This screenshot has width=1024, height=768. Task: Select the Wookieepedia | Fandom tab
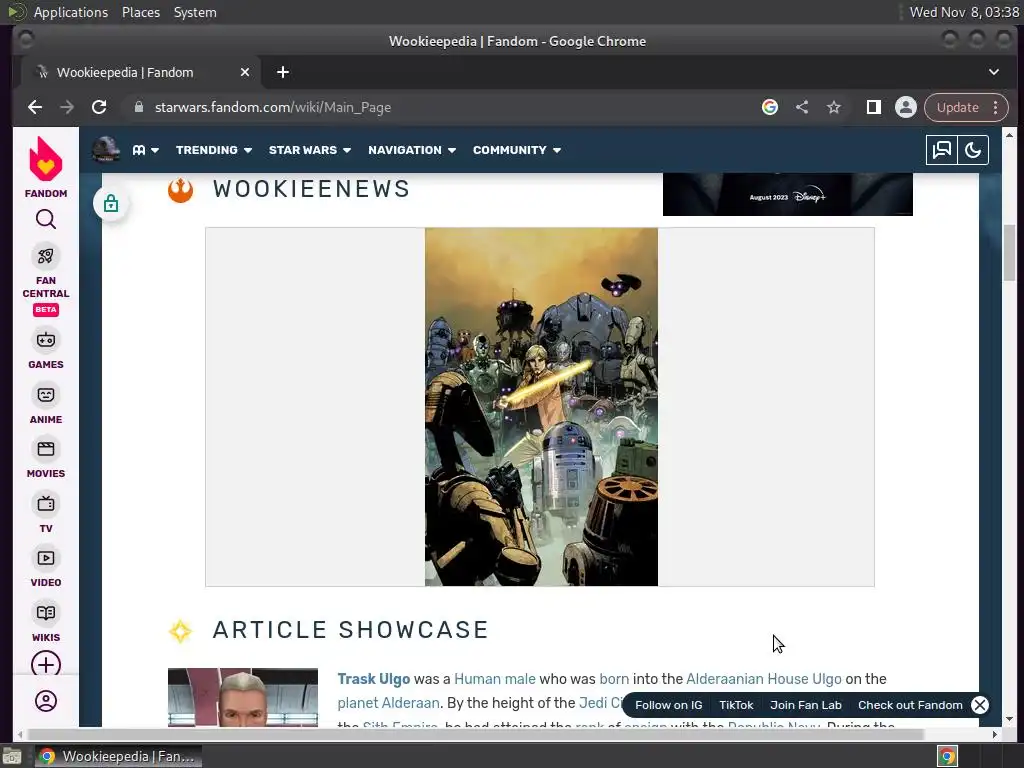pos(141,72)
